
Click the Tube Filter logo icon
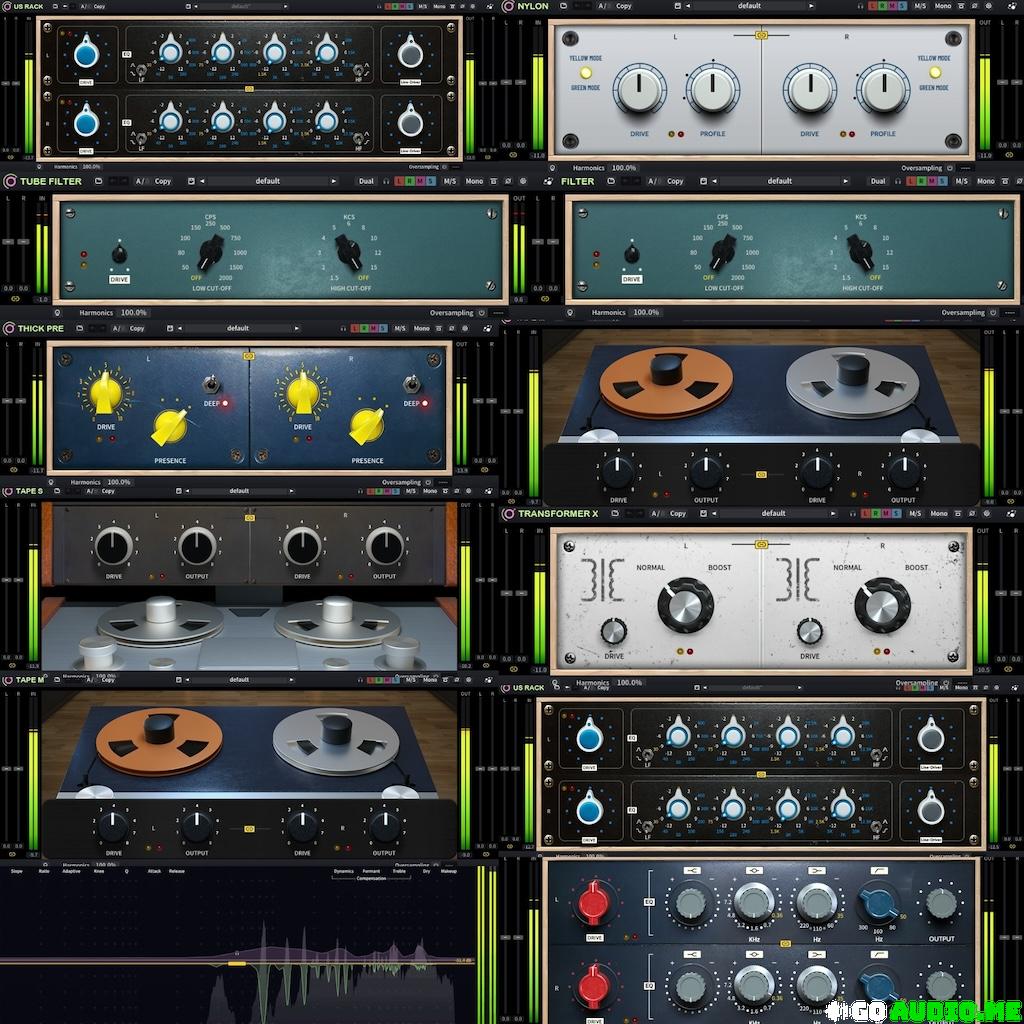tap(10, 181)
